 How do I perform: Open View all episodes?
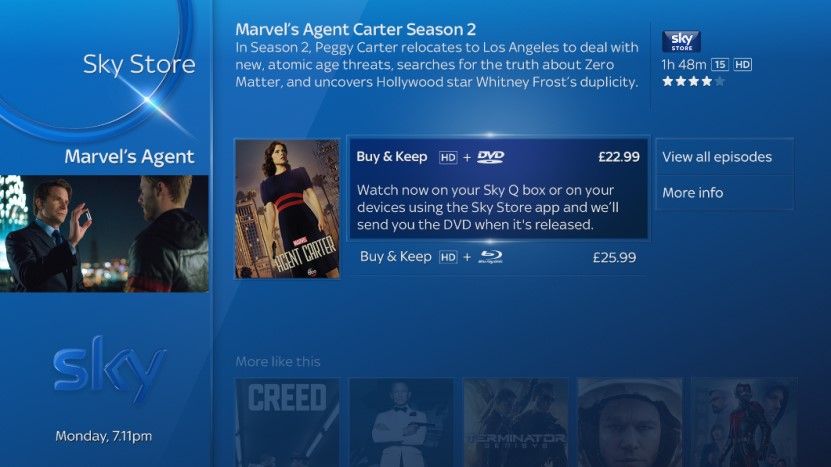724,157
